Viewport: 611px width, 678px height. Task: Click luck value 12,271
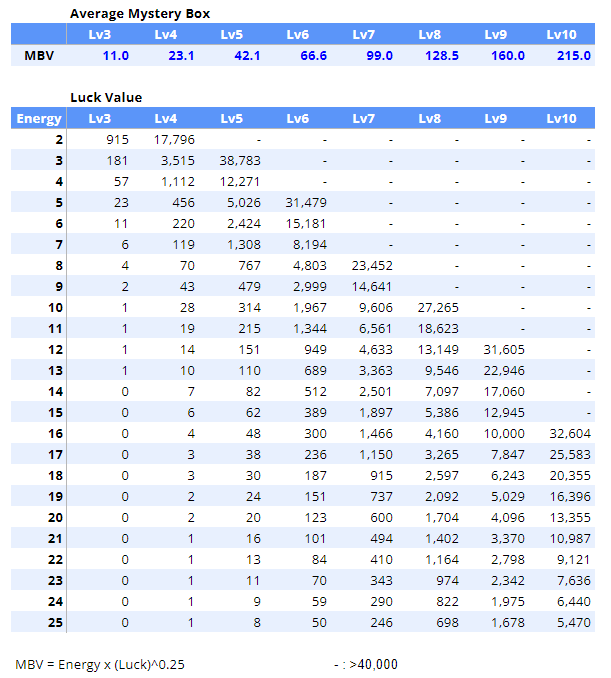tap(240, 182)
